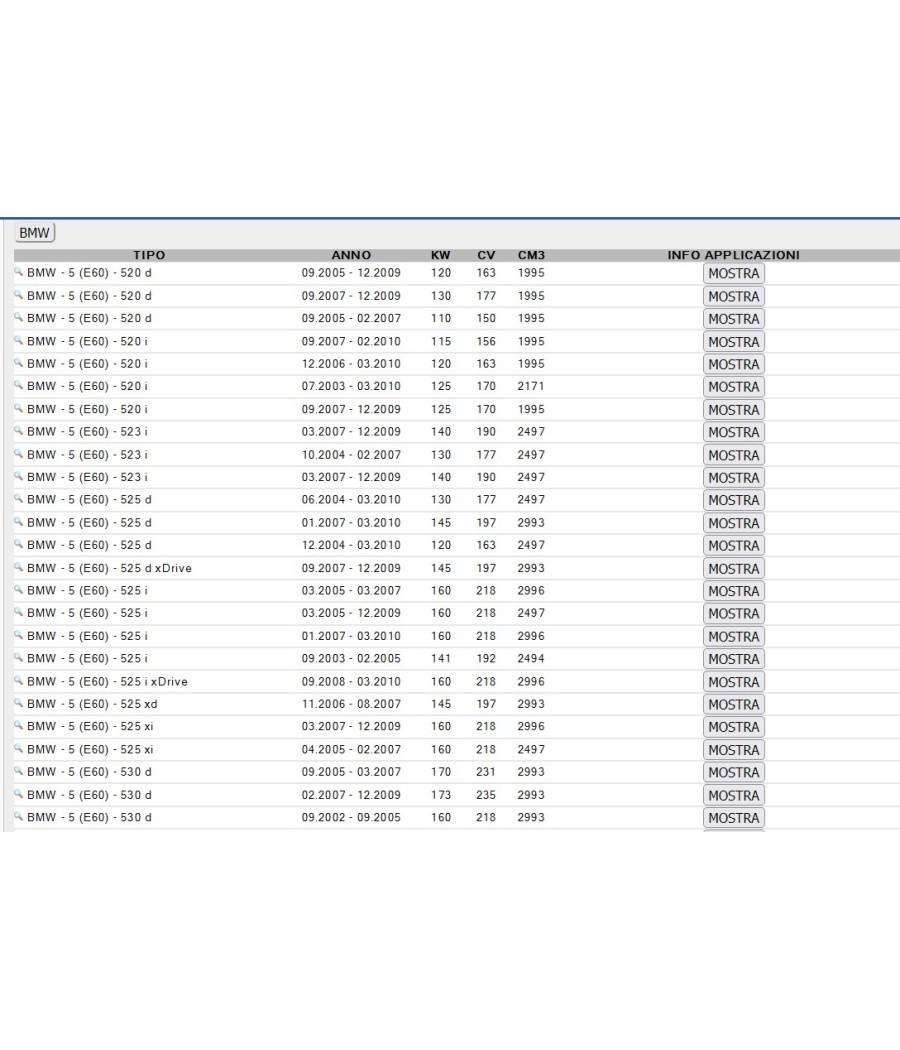
Task: Show applications for 520 d 130 kW
Action: coord(733,296)
